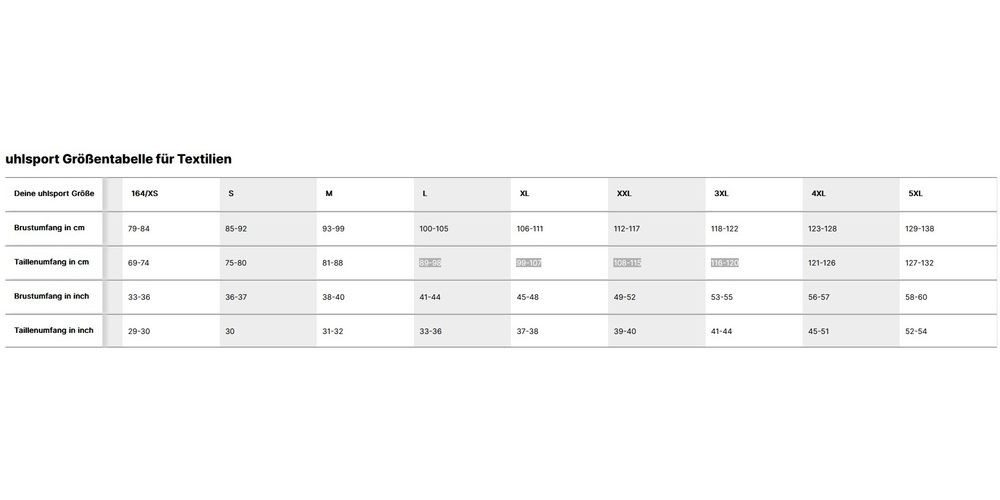Select the XXL size column header
The image size is (1000, 500).
[x=624, y=194]
